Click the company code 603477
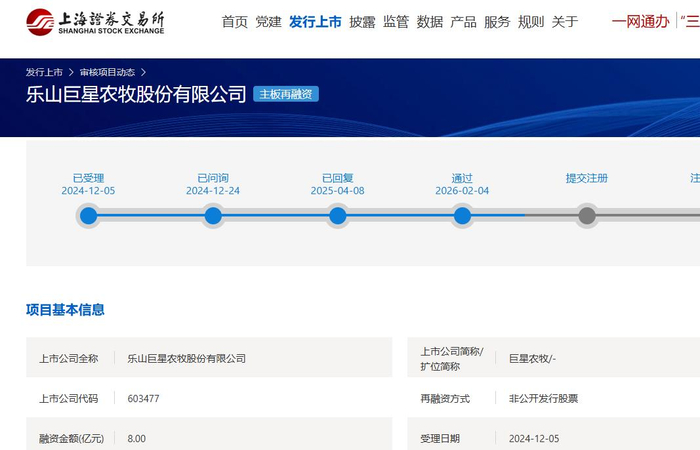The image size is (700, 450). pyautogui.click(x=143, y=399)
